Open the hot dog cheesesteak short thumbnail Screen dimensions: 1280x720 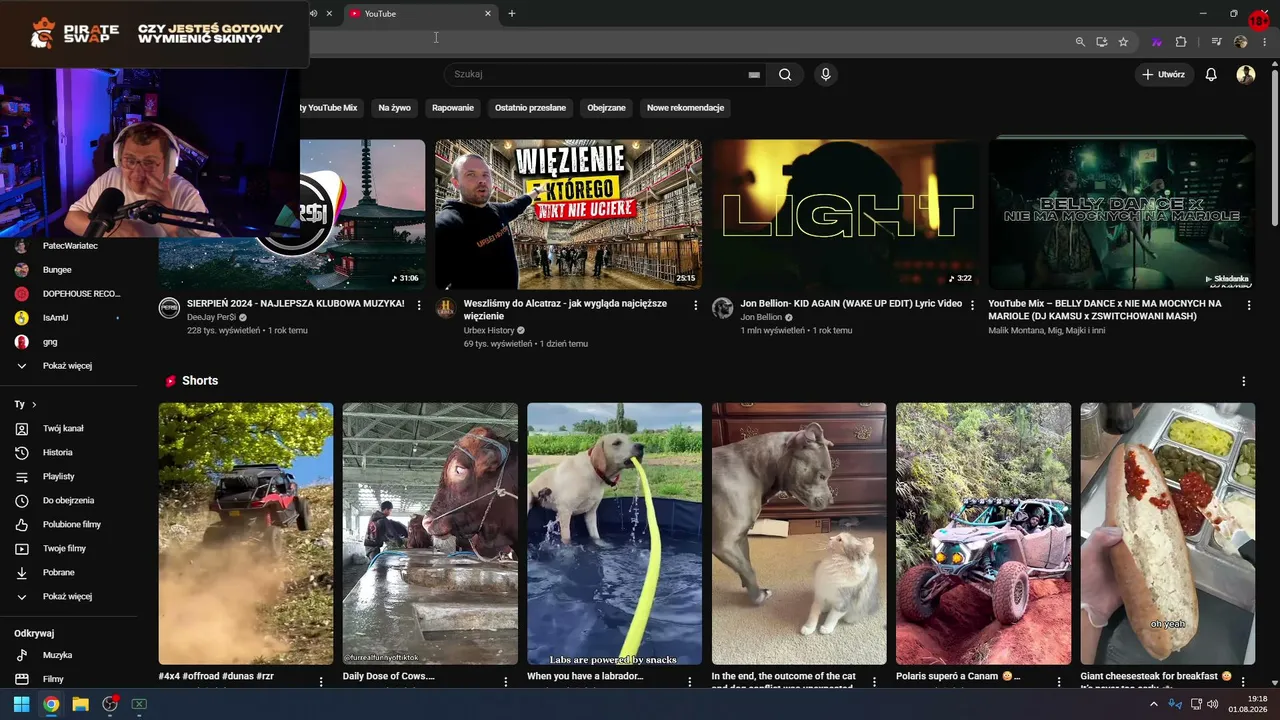1167,534
